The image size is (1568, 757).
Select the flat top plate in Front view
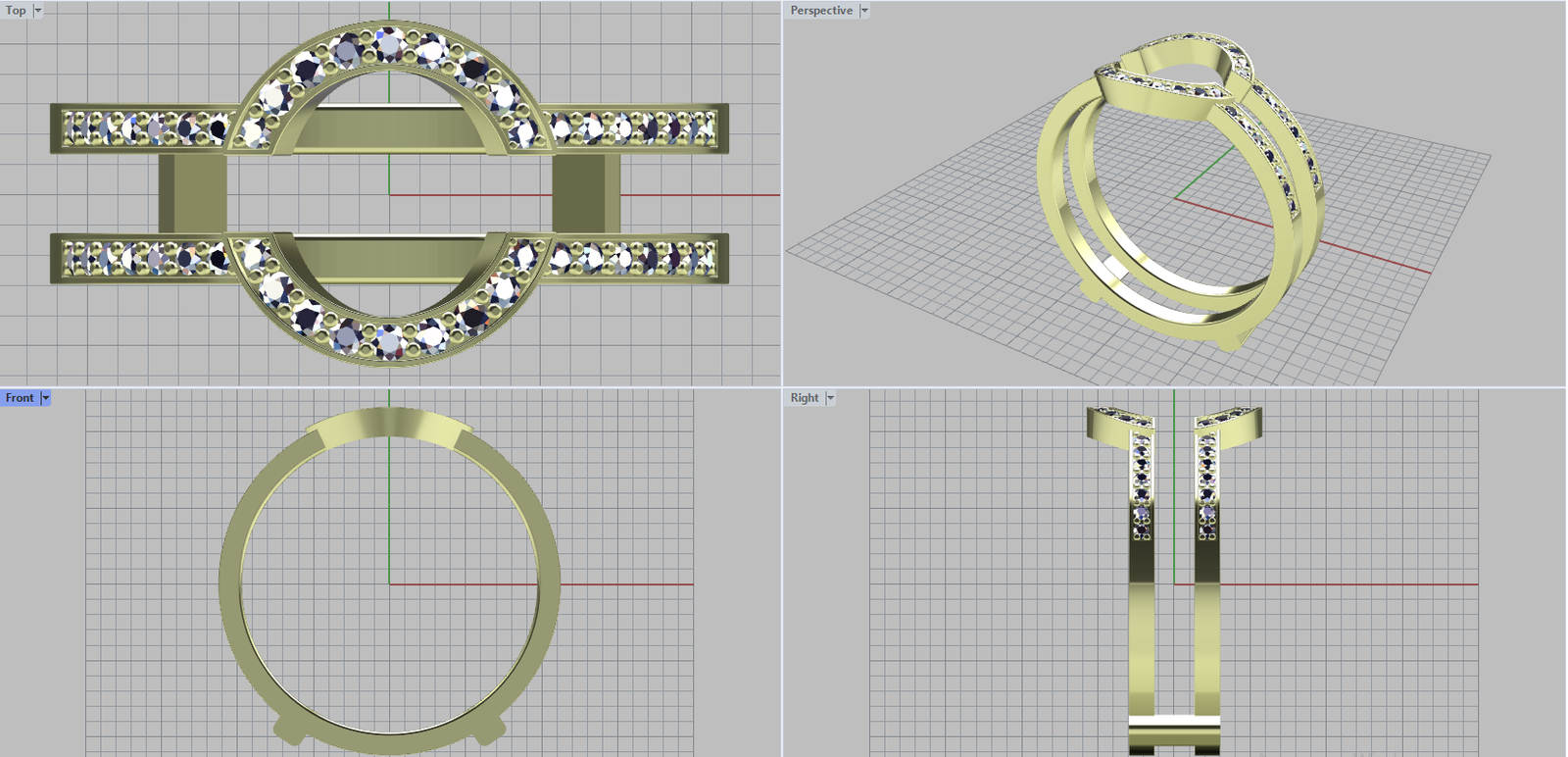coord(390,424)
